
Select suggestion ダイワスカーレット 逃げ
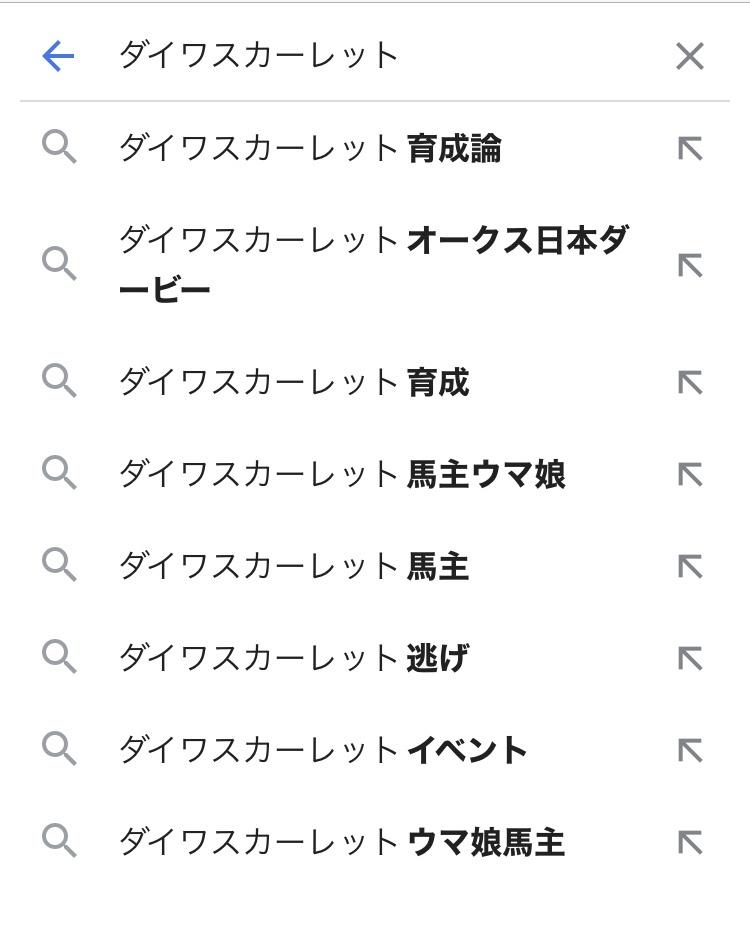(294, 658)
